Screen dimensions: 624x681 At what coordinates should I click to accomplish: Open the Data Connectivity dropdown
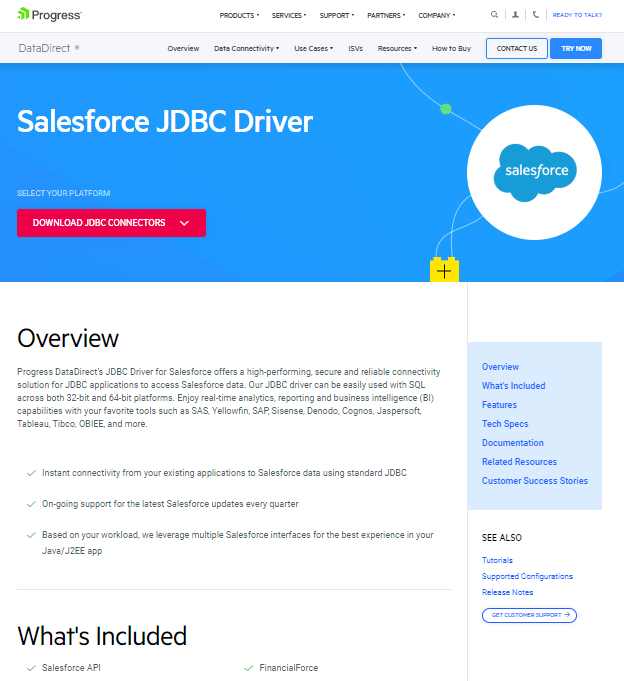246,48
